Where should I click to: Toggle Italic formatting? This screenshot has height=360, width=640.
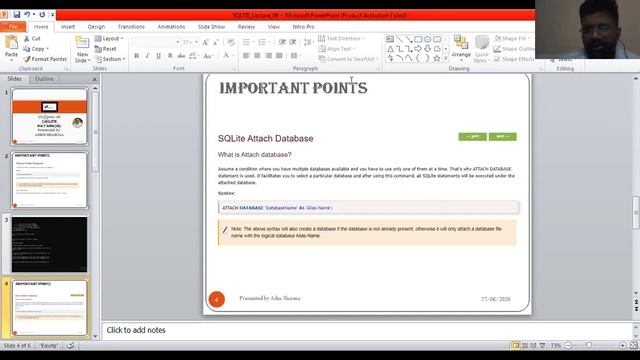(147, 56)
